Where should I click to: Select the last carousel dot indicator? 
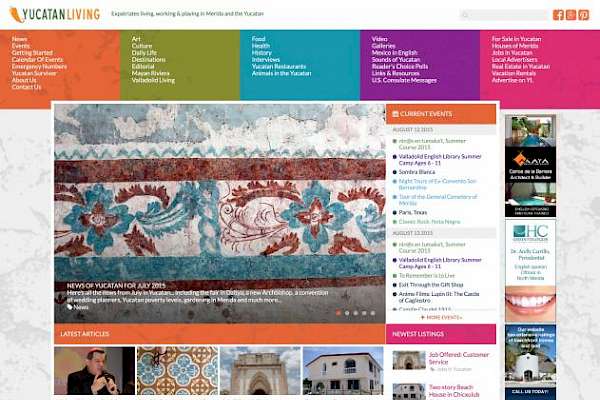(371, 312)
